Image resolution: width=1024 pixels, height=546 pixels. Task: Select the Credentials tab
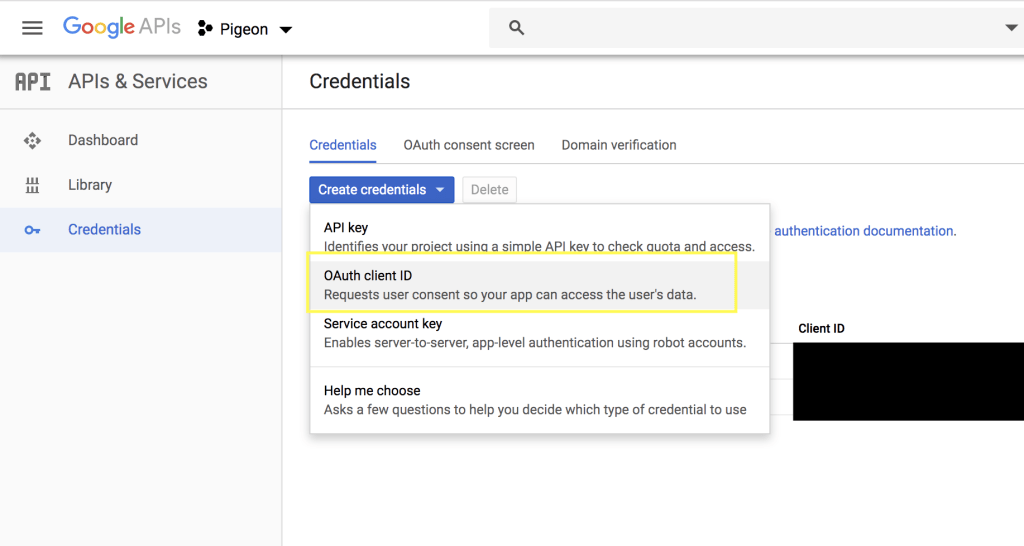343,145
